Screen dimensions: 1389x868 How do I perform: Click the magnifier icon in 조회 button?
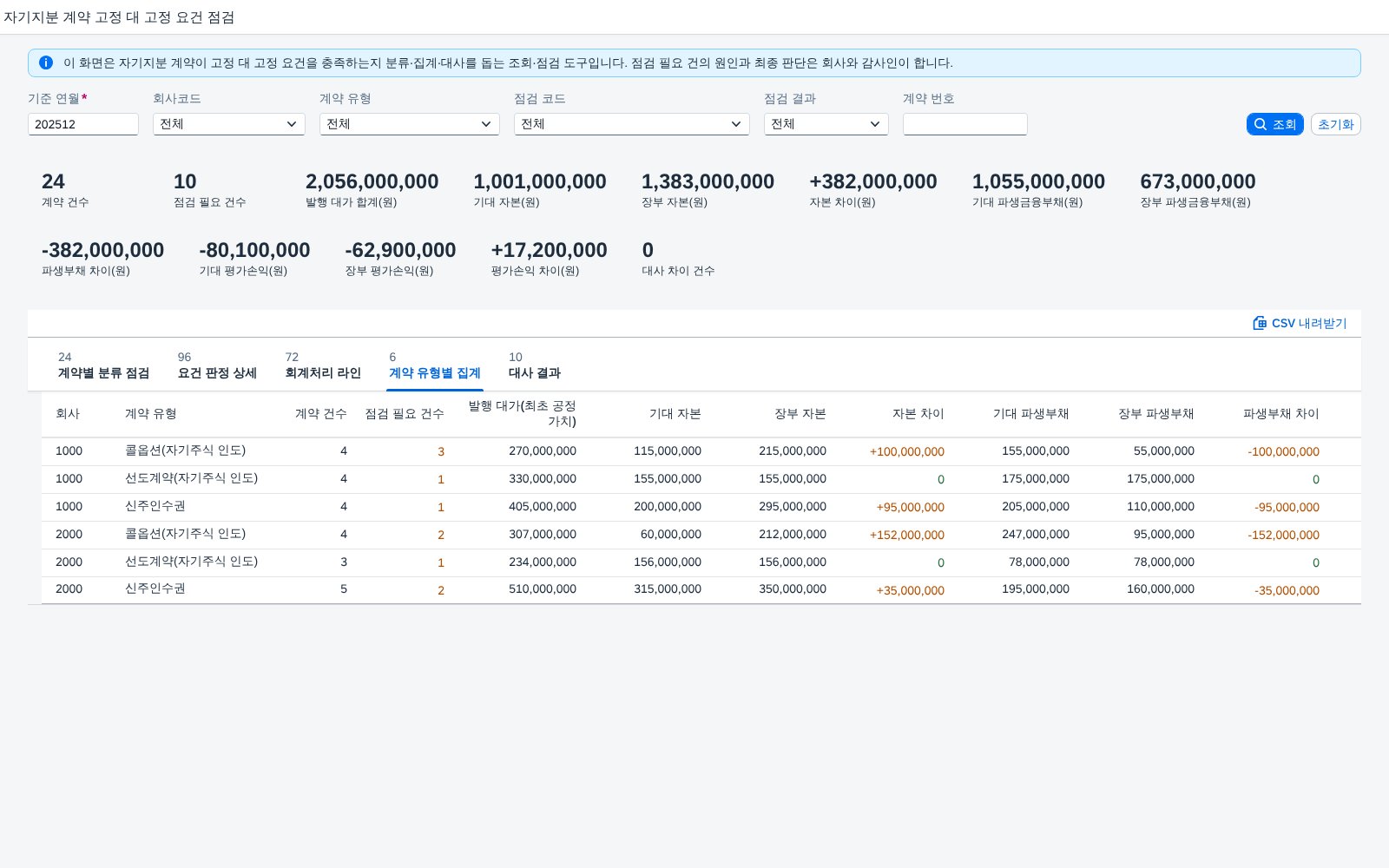1261,124
